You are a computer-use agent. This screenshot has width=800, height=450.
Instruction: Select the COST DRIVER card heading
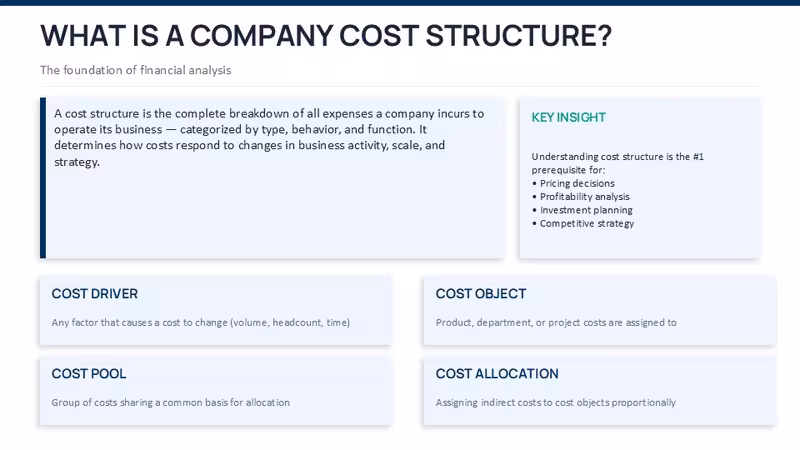point(94,294)
